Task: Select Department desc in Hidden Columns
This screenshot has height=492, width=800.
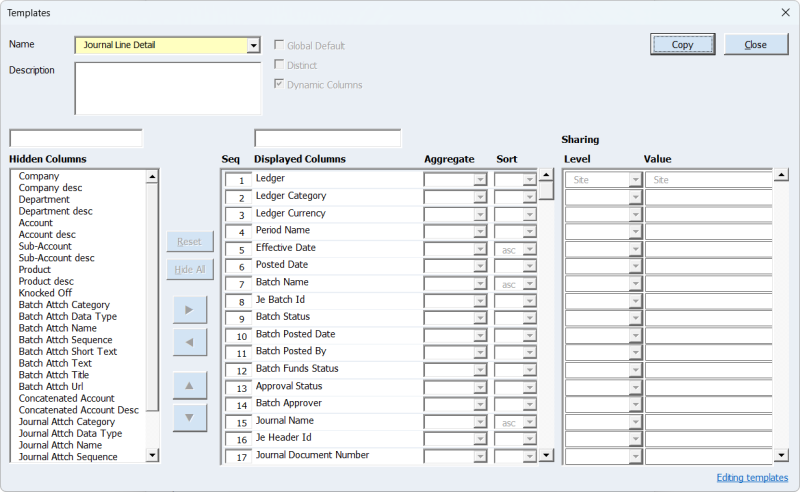Action: (x=56, y=211)
